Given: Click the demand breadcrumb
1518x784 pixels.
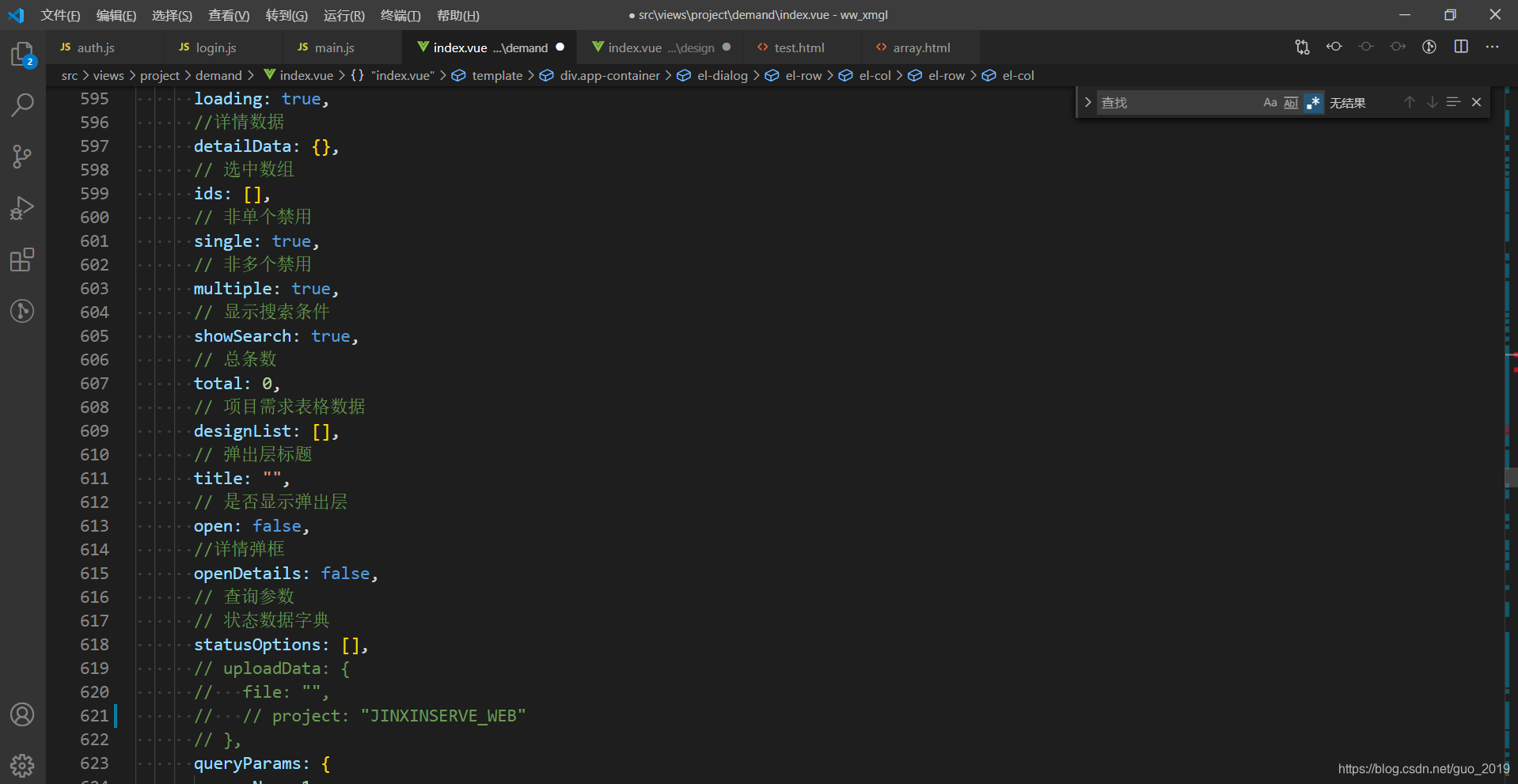Looking at the screenshot, I should pos(218,75).
